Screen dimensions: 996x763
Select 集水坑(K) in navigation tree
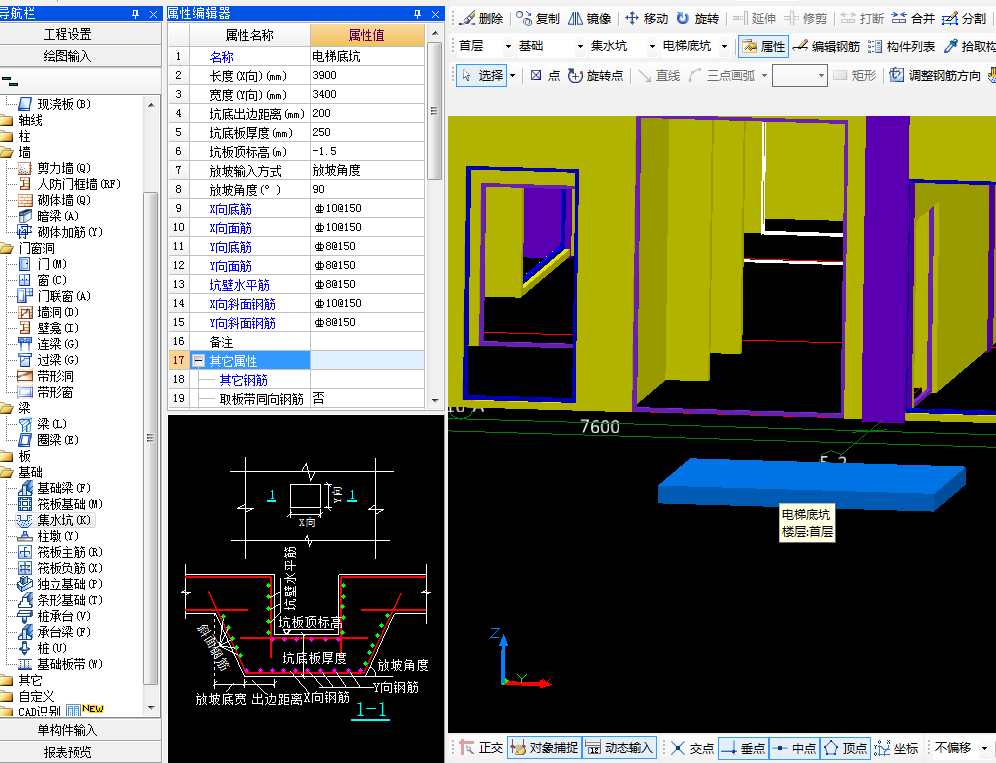[x=56, y=520]
